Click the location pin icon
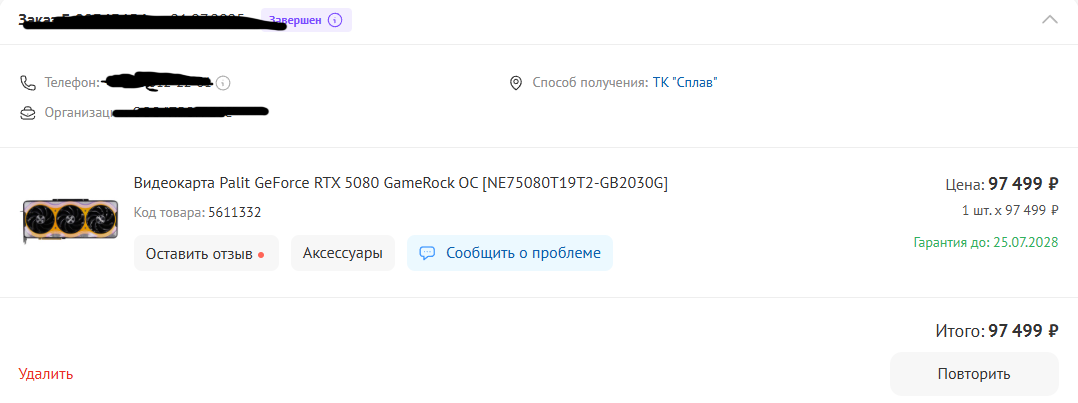The image size is (1078, 403). click(516, 82)
